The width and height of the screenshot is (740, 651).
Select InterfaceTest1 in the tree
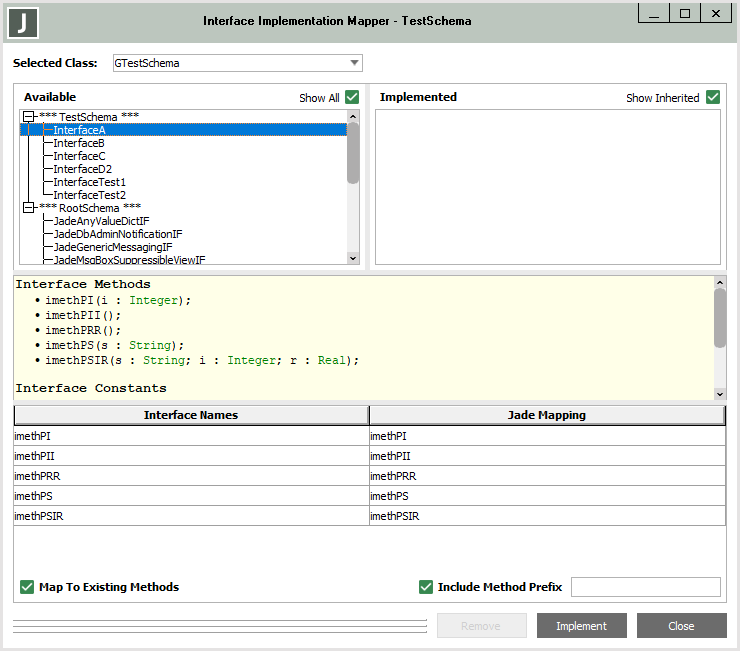pos(89,182)
